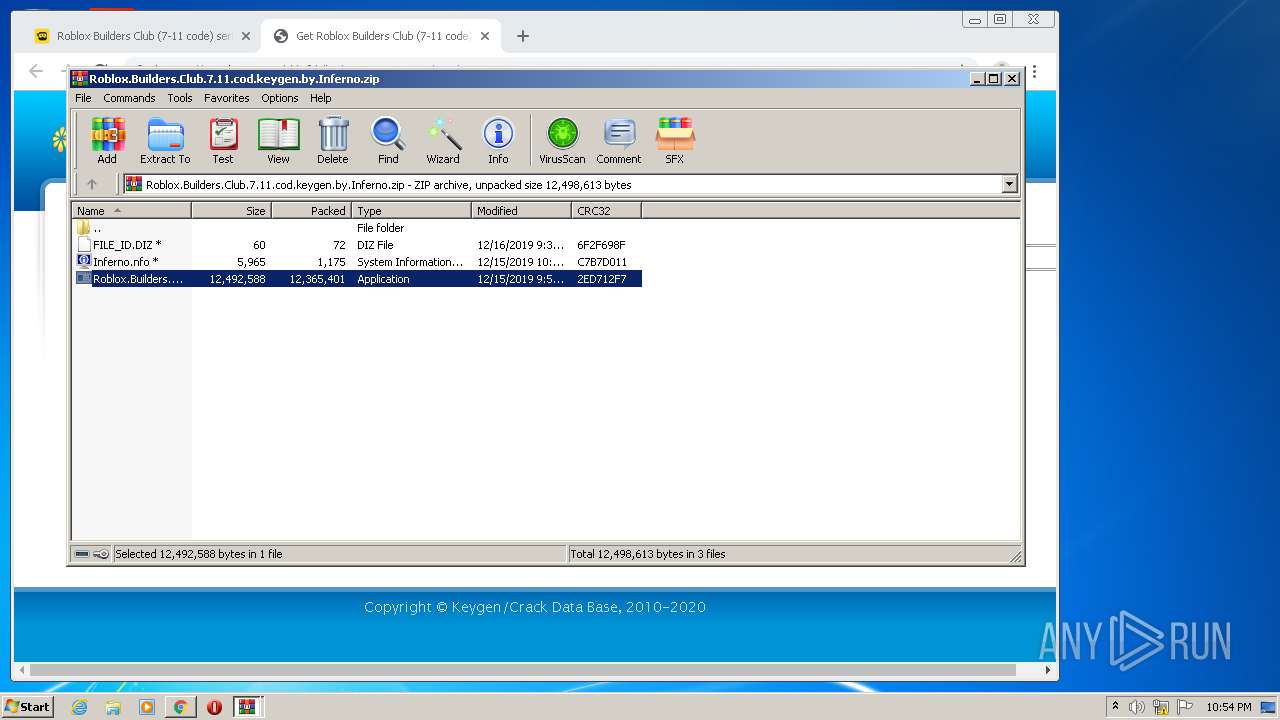The image size is (1280, 720).
Task: Select the Roblox.Builders application file
Action: [358, 279]
